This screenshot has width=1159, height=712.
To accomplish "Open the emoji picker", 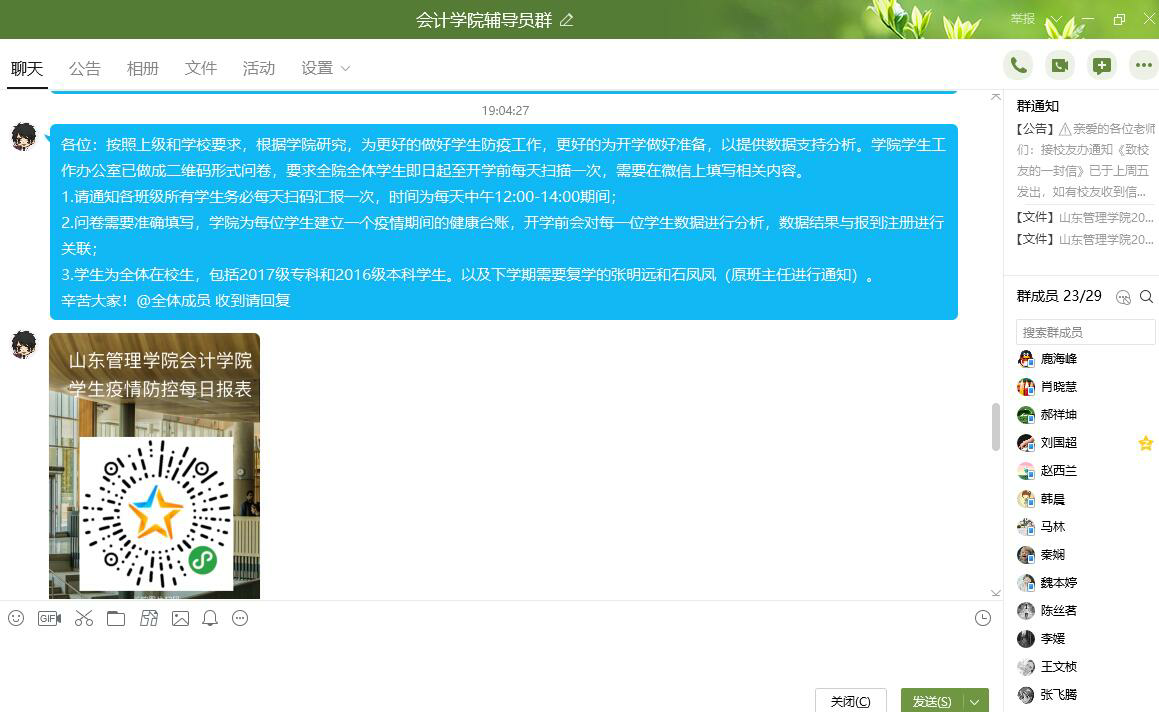I will coord(16,618).
